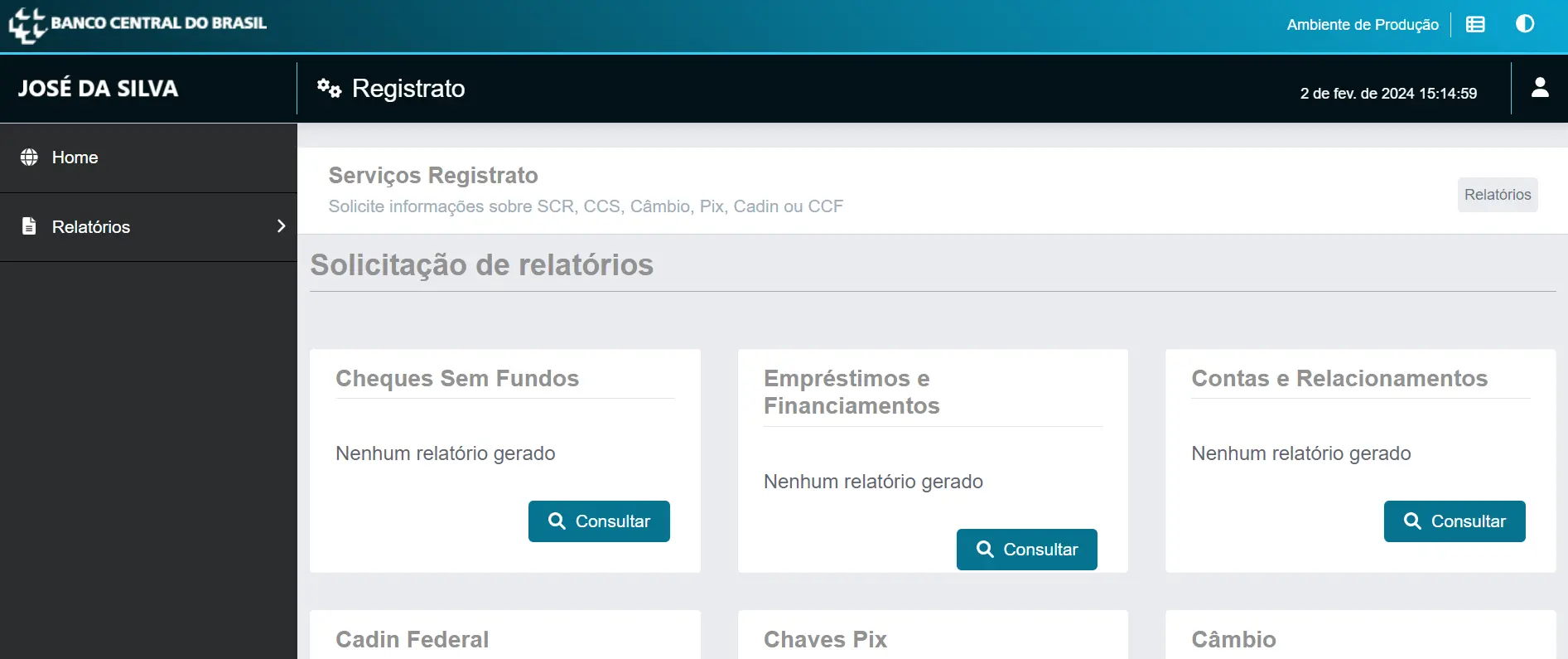Click the Serviços Registrato heading
Screen dimensions: 1568x659
click(x=433, y=176)
